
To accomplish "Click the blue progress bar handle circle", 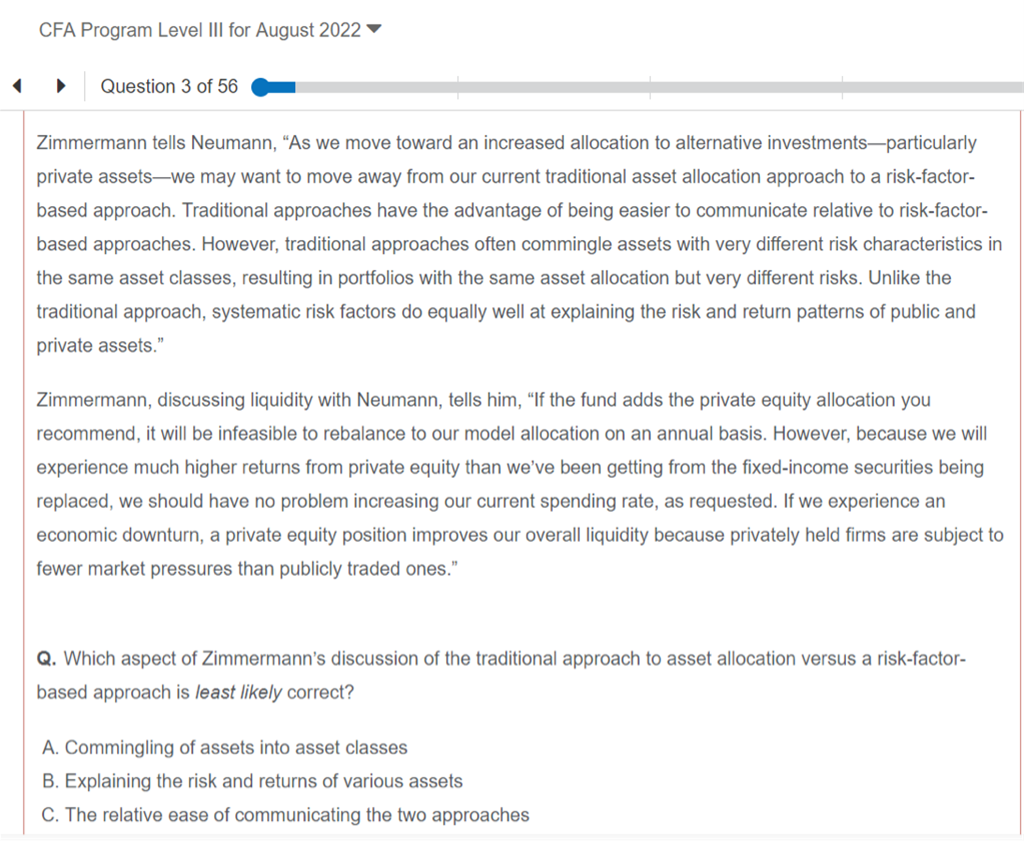I will click(x=261, y=88).
